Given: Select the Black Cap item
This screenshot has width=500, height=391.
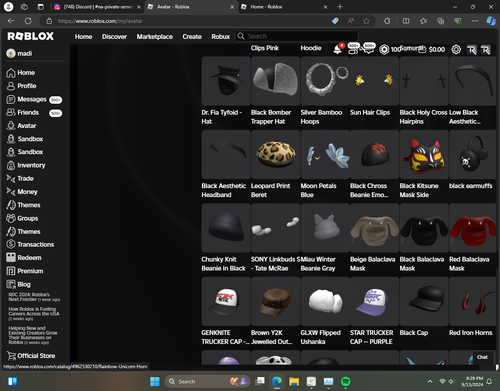Looking at the screenshot, I should [424, 301].
